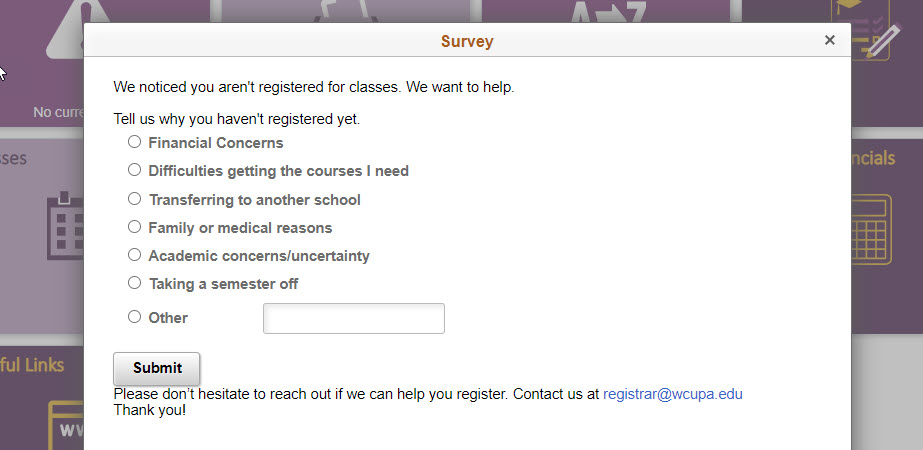The height and width of the screenshot is (450, 923).
Task: Choose Difficulties getting the courses I need
Action: 135,170
